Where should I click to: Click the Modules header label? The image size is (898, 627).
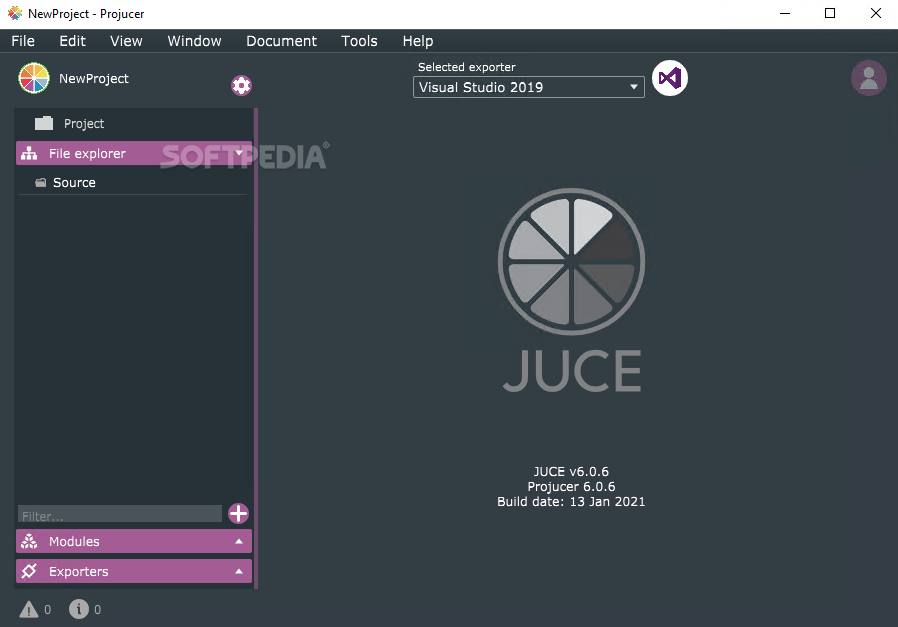(74, 541)
